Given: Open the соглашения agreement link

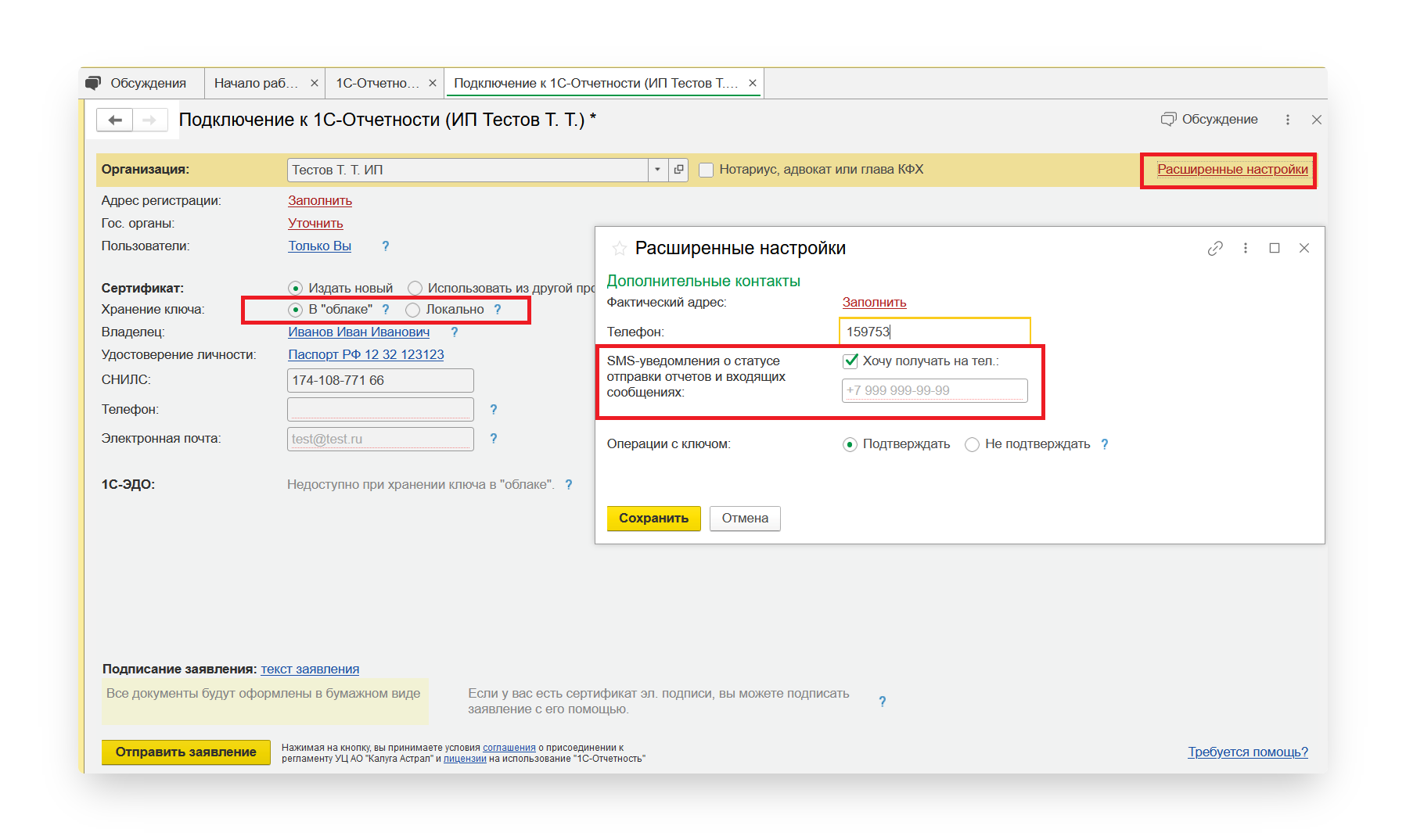Looking at the screenshot, I should (x=509, y=748).
